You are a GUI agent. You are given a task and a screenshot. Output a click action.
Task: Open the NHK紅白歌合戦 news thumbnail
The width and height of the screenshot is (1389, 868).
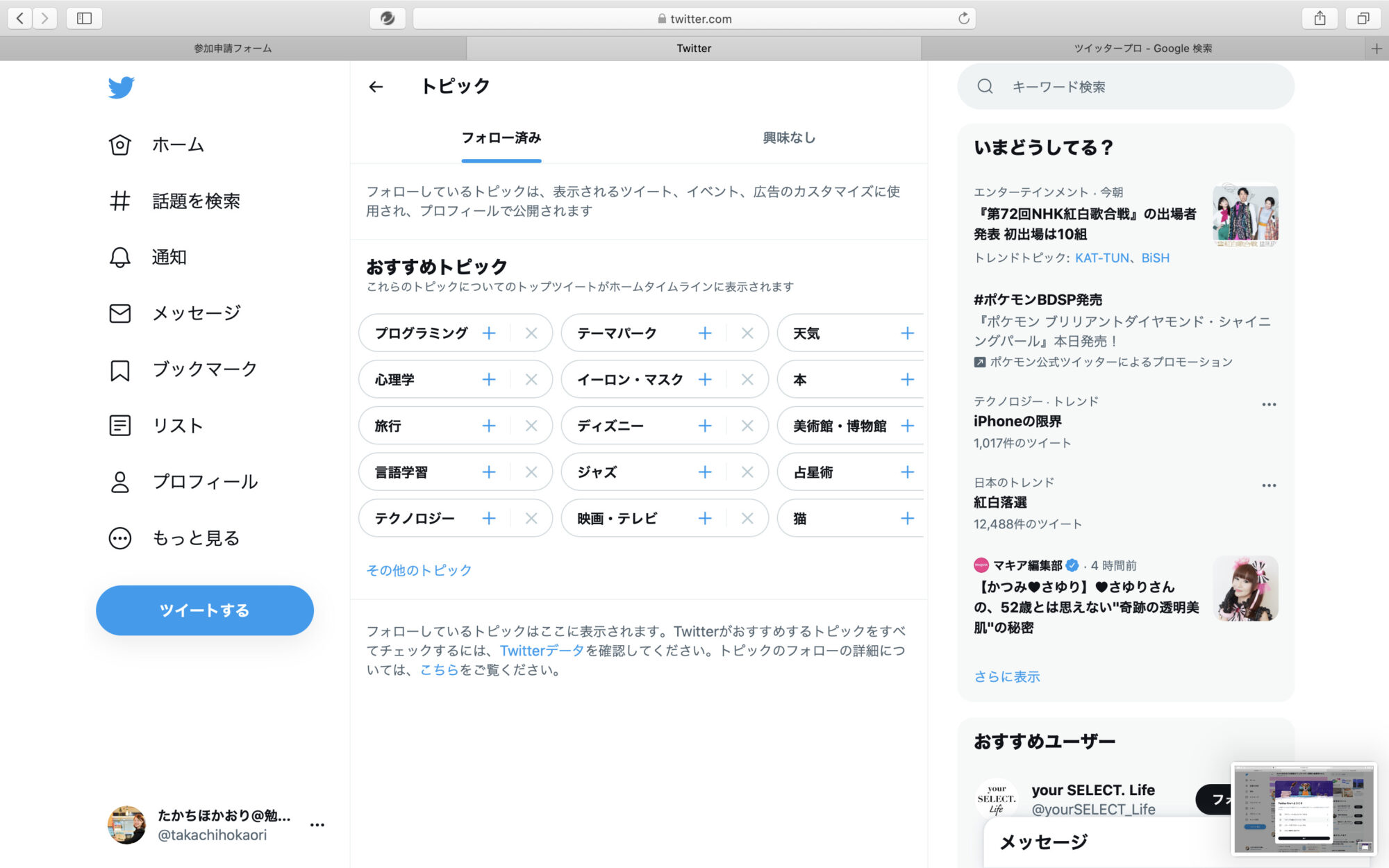coord(1246,215)
